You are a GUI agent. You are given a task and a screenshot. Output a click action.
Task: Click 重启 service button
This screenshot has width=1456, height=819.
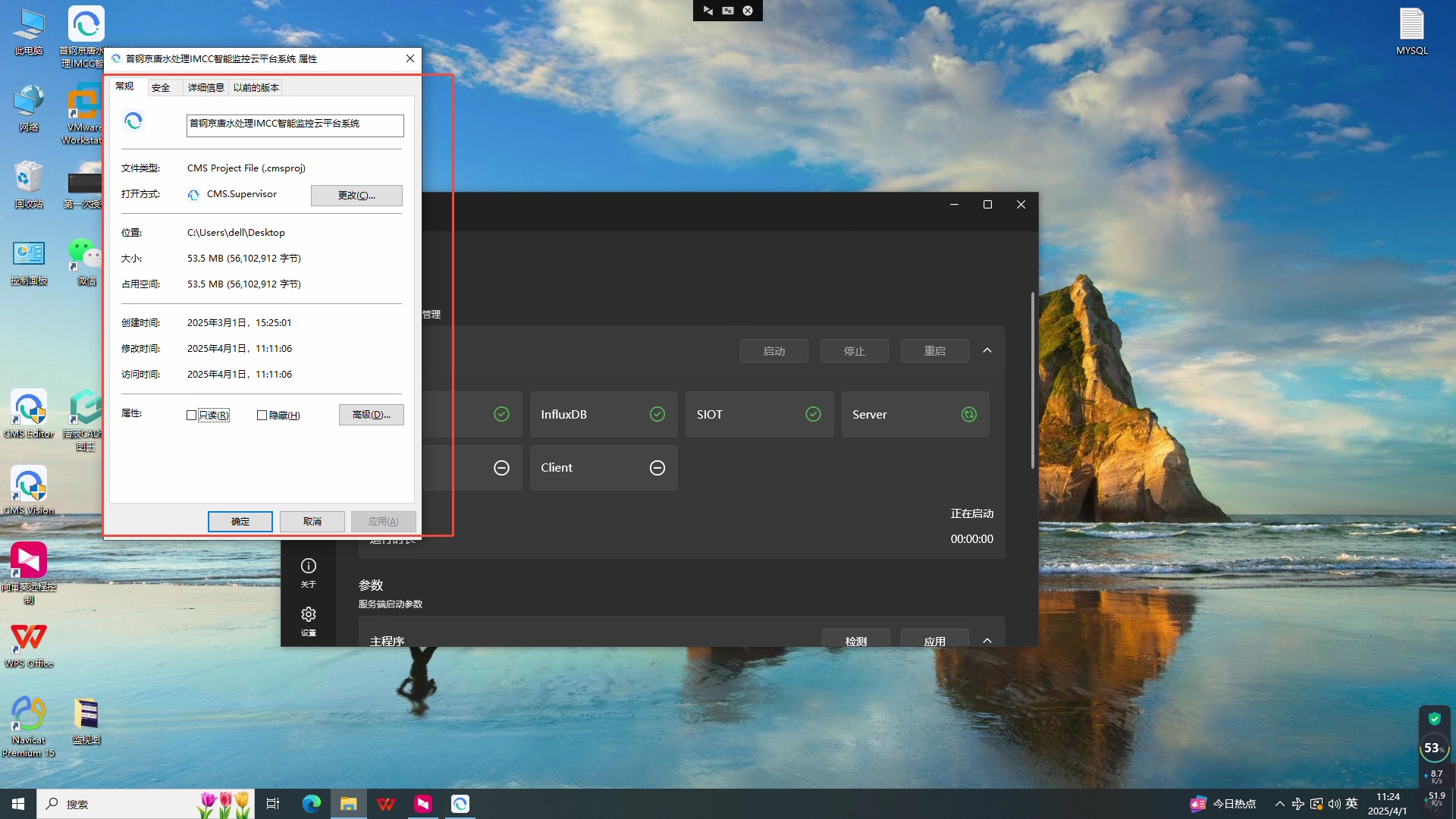coord(935,351)
